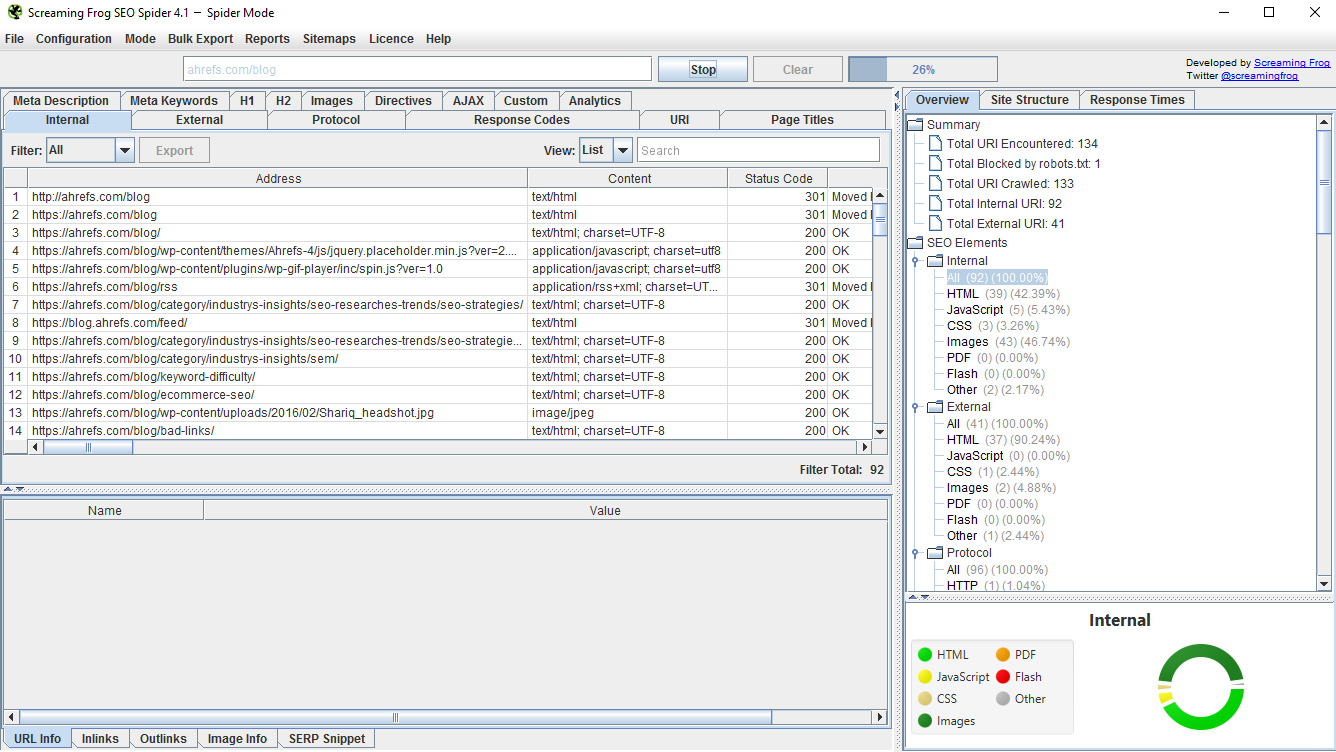Viewport: 1336px width, 752px height.
Task: Click the URL input field ahrefs.com/blog
Action: 418,69
